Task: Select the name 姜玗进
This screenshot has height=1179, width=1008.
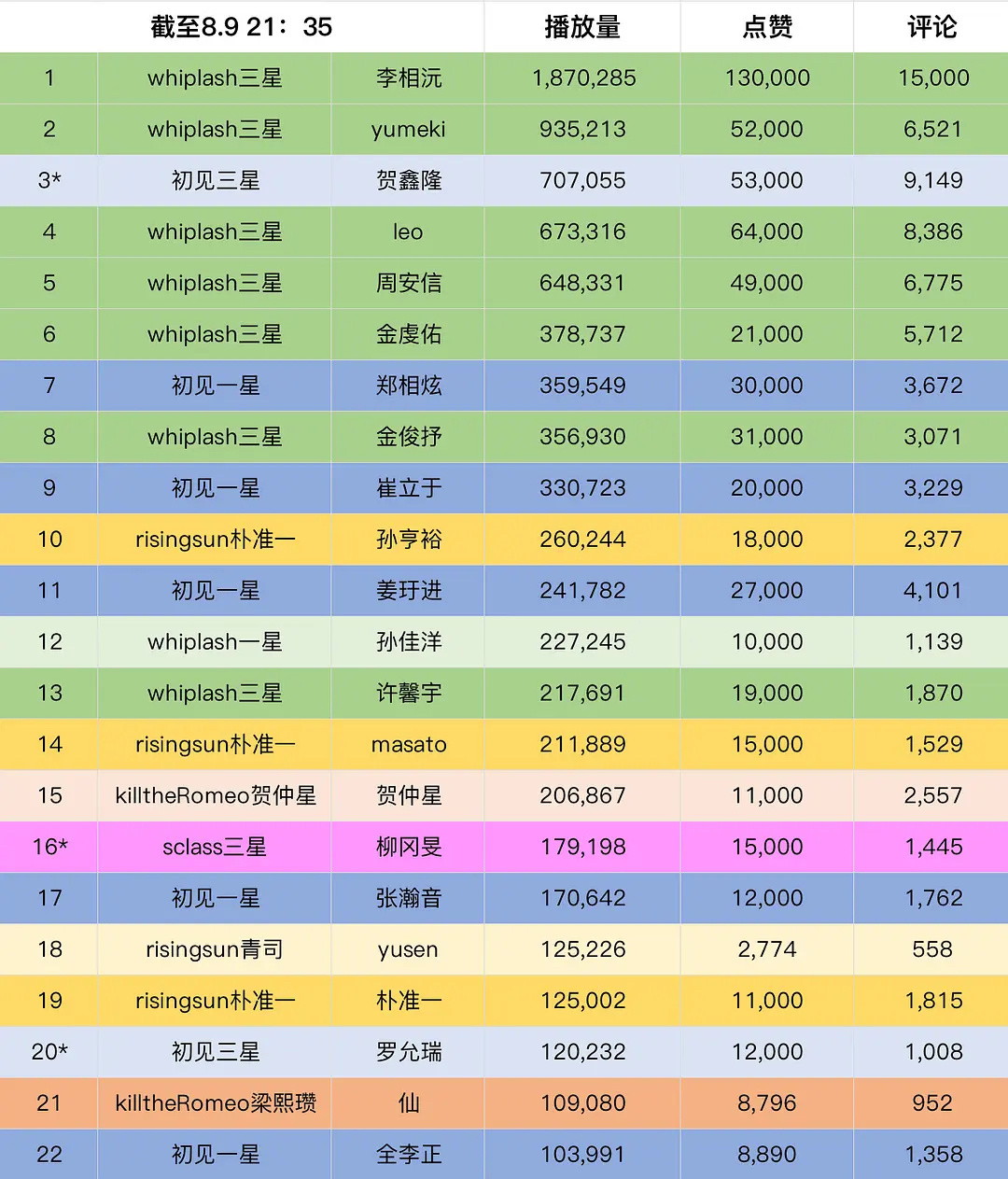Action: (x=409, y=592)
